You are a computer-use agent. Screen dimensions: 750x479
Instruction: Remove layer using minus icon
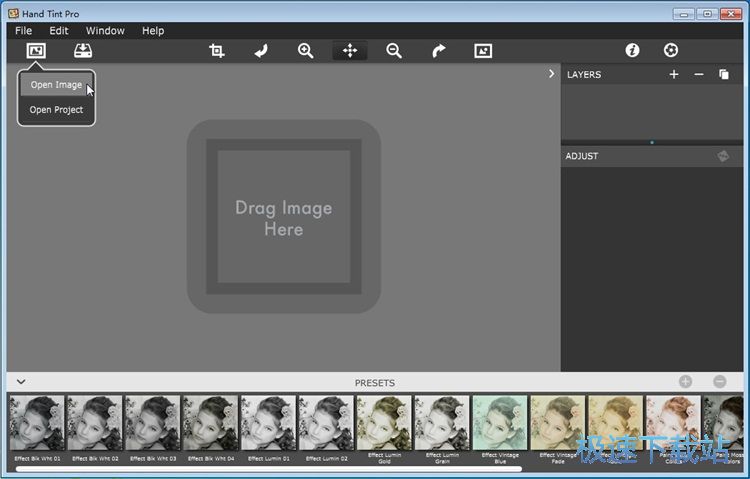coord(699,74)
